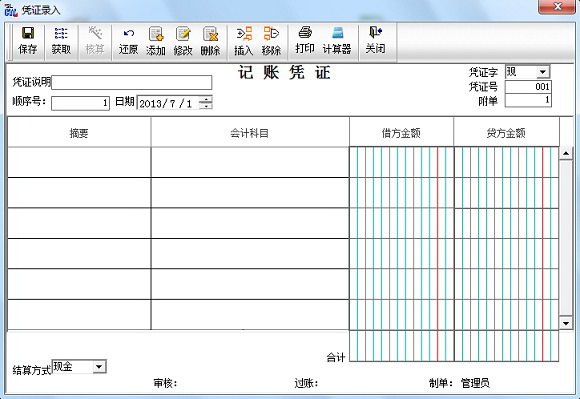
Task: Click the 摘要 column header
Action: [x=79, y=133]
